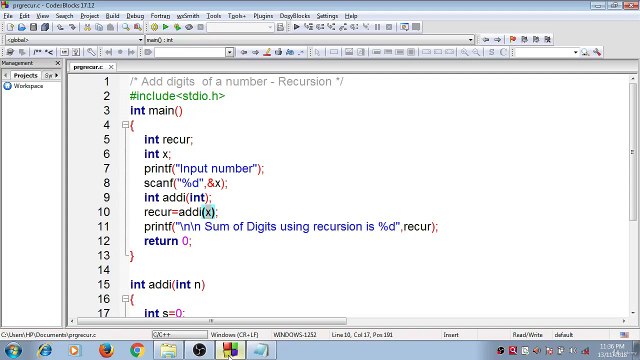Start debugger with Debug/Continue icon

[x=297, y=27]
